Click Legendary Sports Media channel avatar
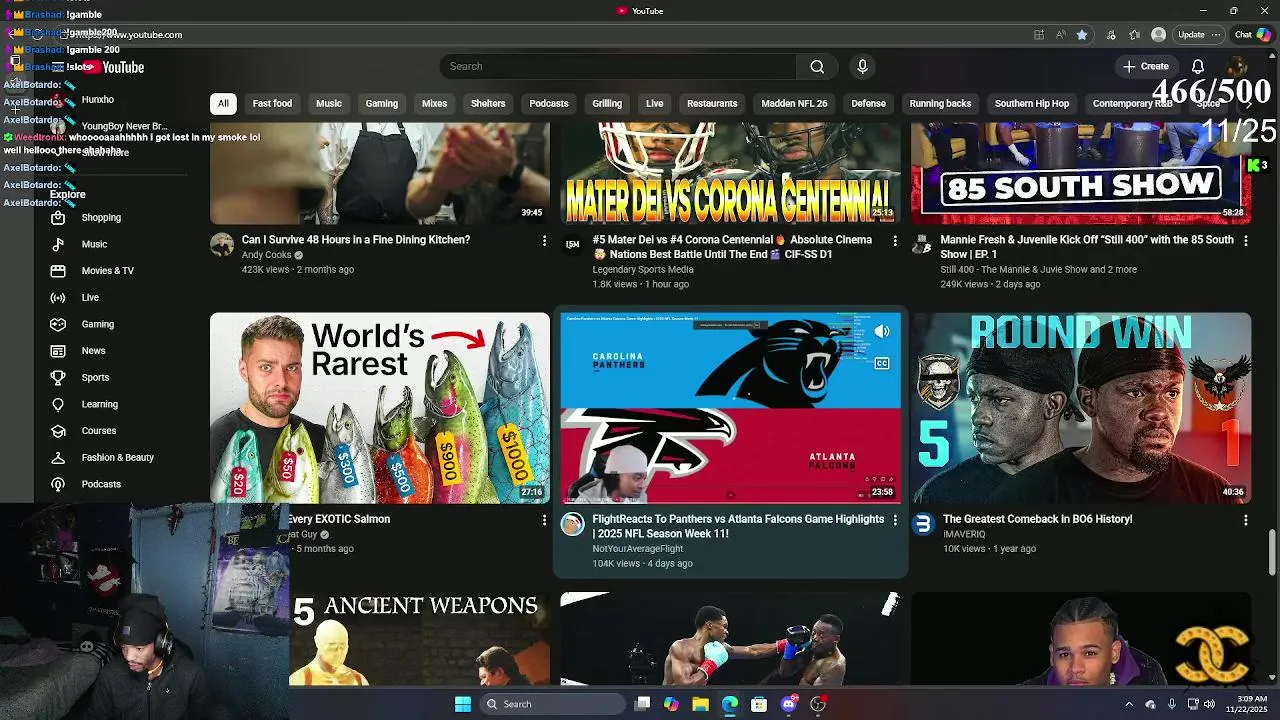The height and width of the screenshot is (720, 1280). pyautogui.click(x=572, y=244)
